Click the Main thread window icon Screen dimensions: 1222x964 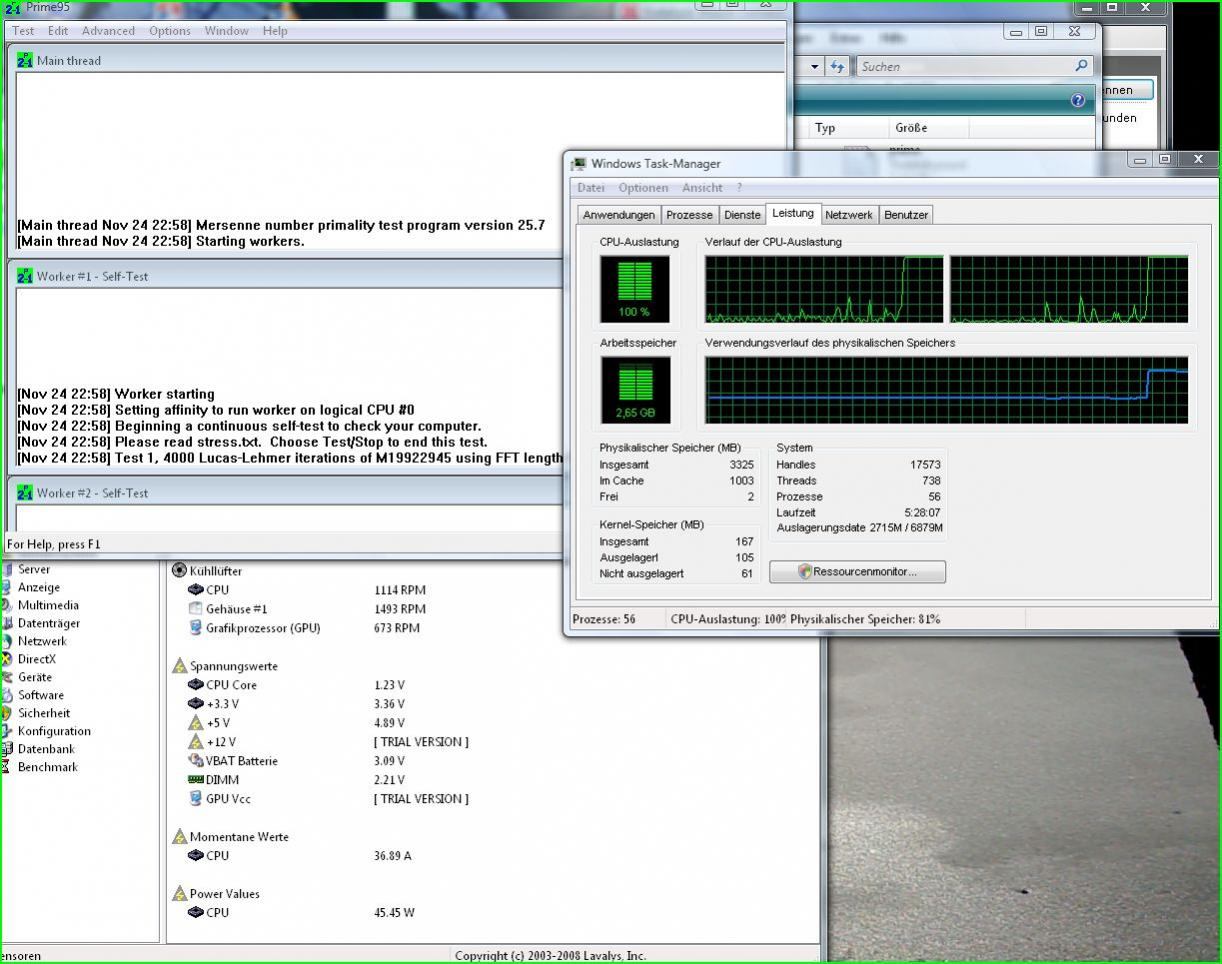(25, 60)
